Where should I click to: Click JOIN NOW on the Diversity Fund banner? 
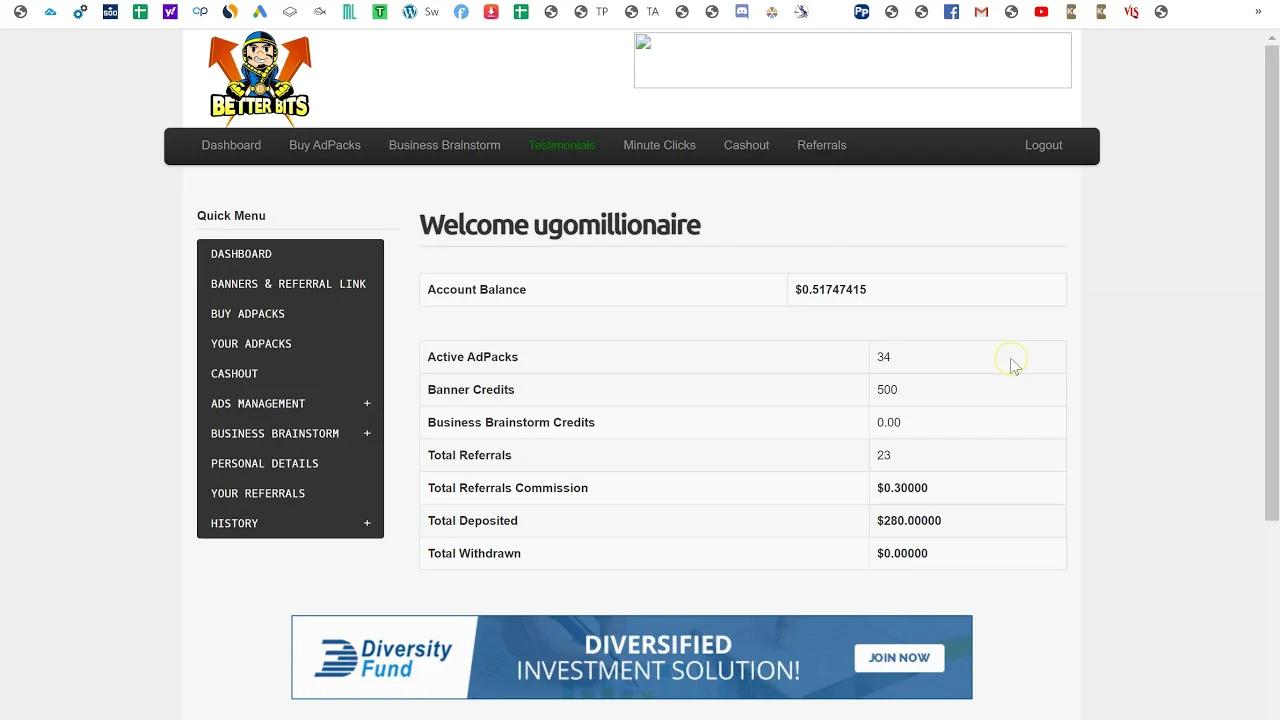tap(899, 657)
